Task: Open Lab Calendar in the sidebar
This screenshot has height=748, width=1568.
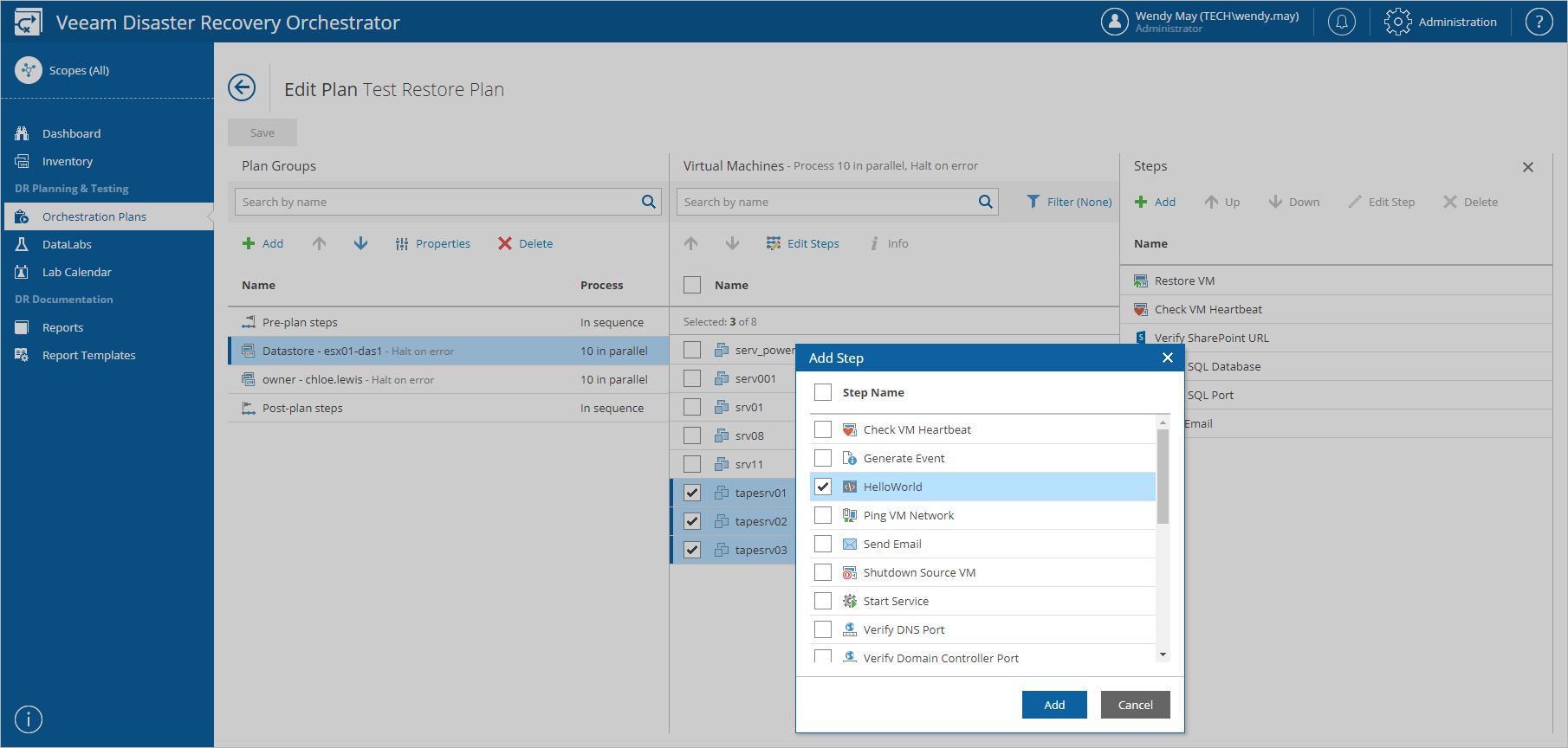Action: coord(76,272)
